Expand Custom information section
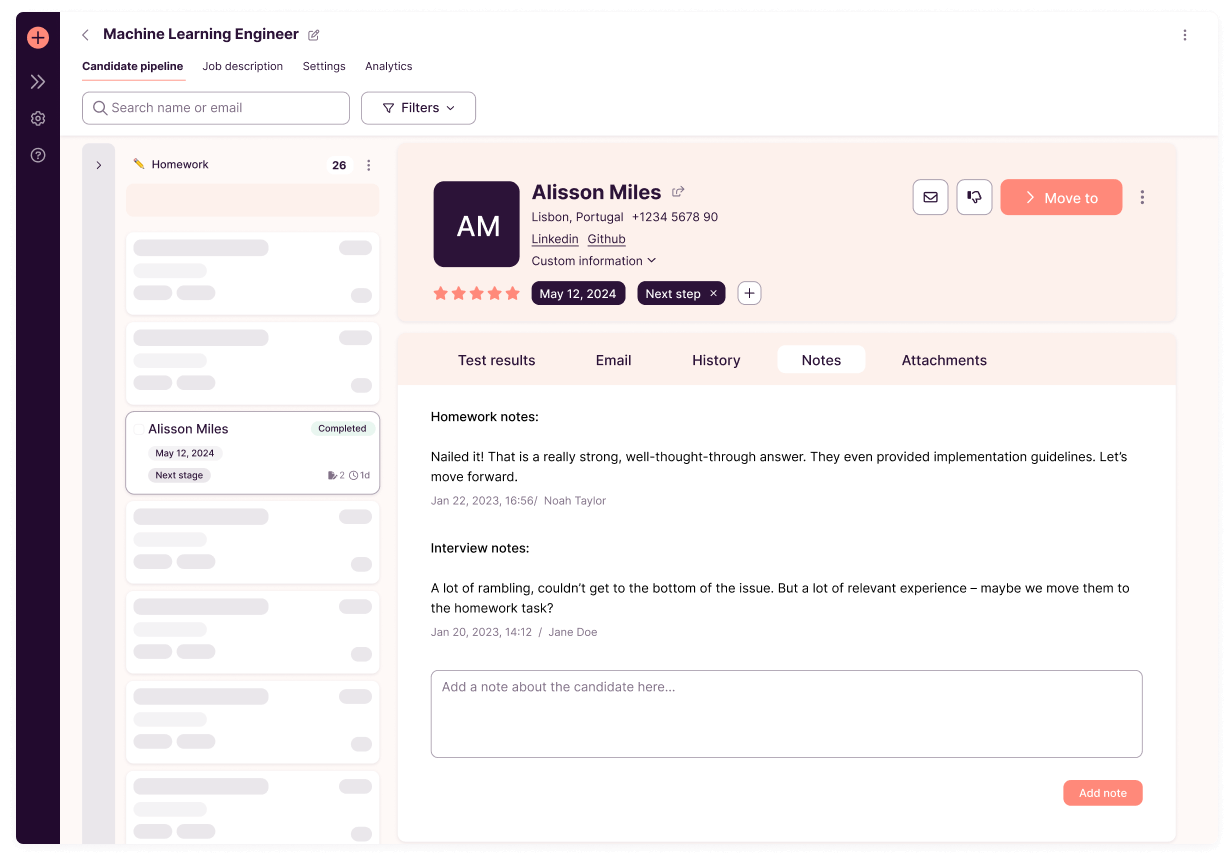Image resolution: width=1232 pixels, height=862 pixels. pos(593,261)
